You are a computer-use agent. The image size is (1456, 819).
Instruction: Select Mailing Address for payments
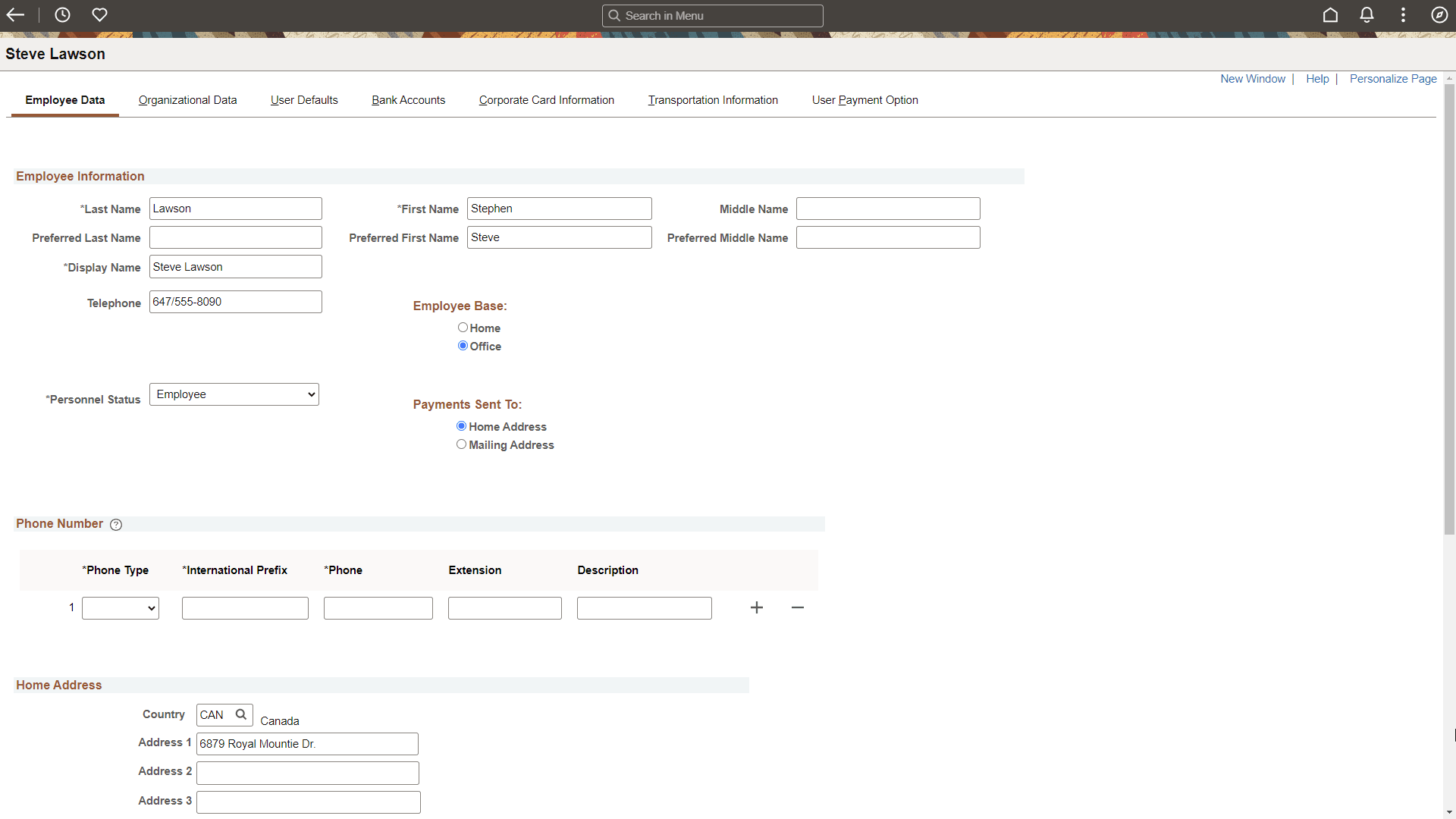click(462, 444)
